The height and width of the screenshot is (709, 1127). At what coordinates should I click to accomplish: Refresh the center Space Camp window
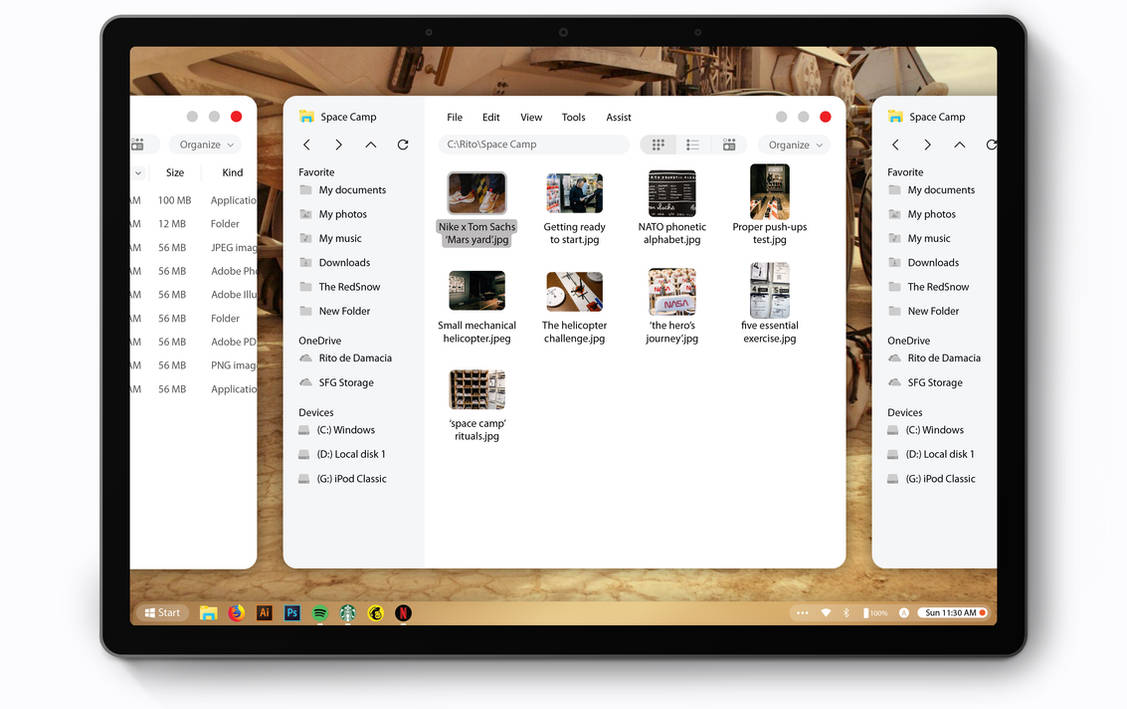[403, 145]
